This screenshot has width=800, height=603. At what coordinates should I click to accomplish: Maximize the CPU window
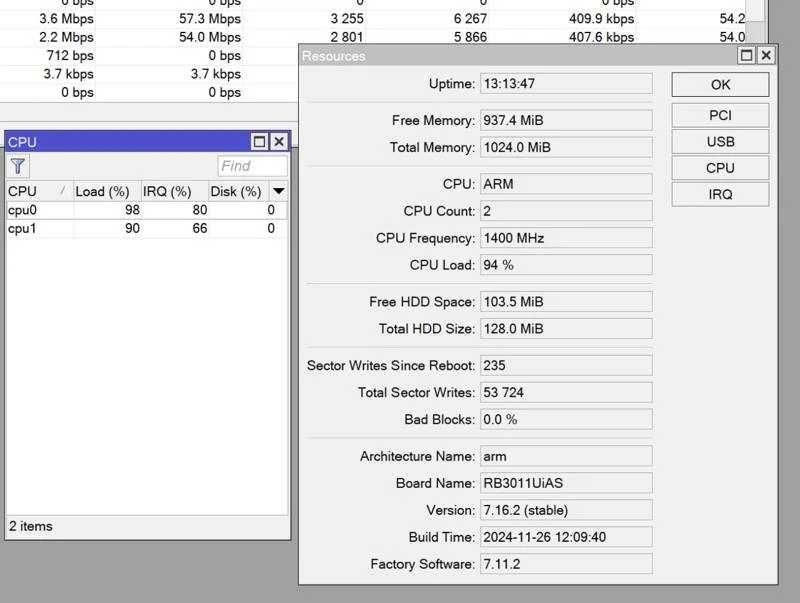tap(259, 141)
